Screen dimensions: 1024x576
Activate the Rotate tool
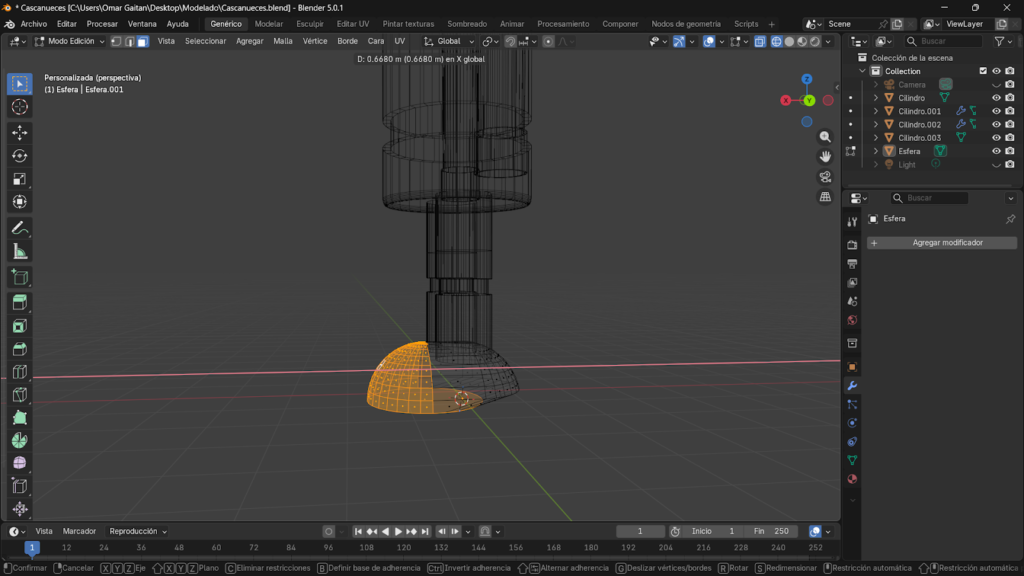(20, 155)
